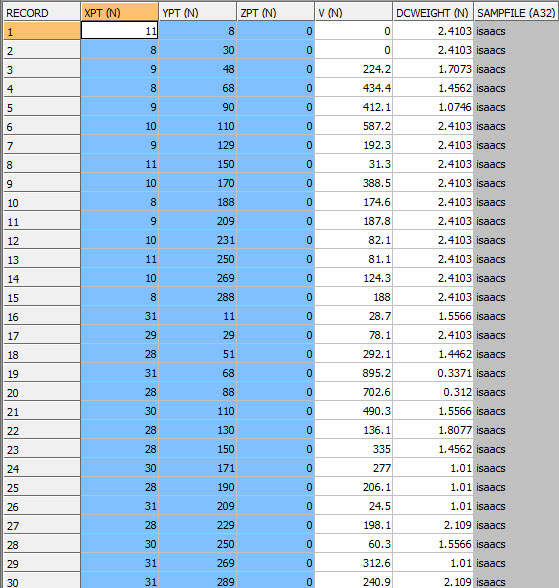
Task: Click the ZPT (N) column header
Action: click(x=276, y=13)
